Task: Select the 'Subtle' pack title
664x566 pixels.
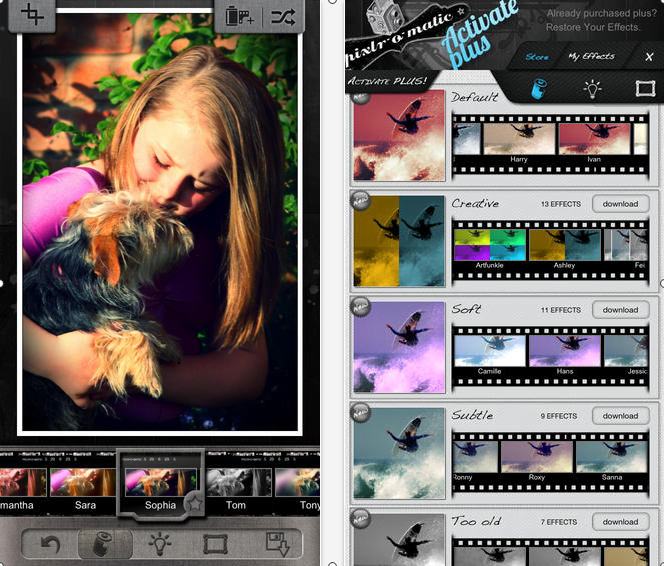Action: (x=472, y=415)
